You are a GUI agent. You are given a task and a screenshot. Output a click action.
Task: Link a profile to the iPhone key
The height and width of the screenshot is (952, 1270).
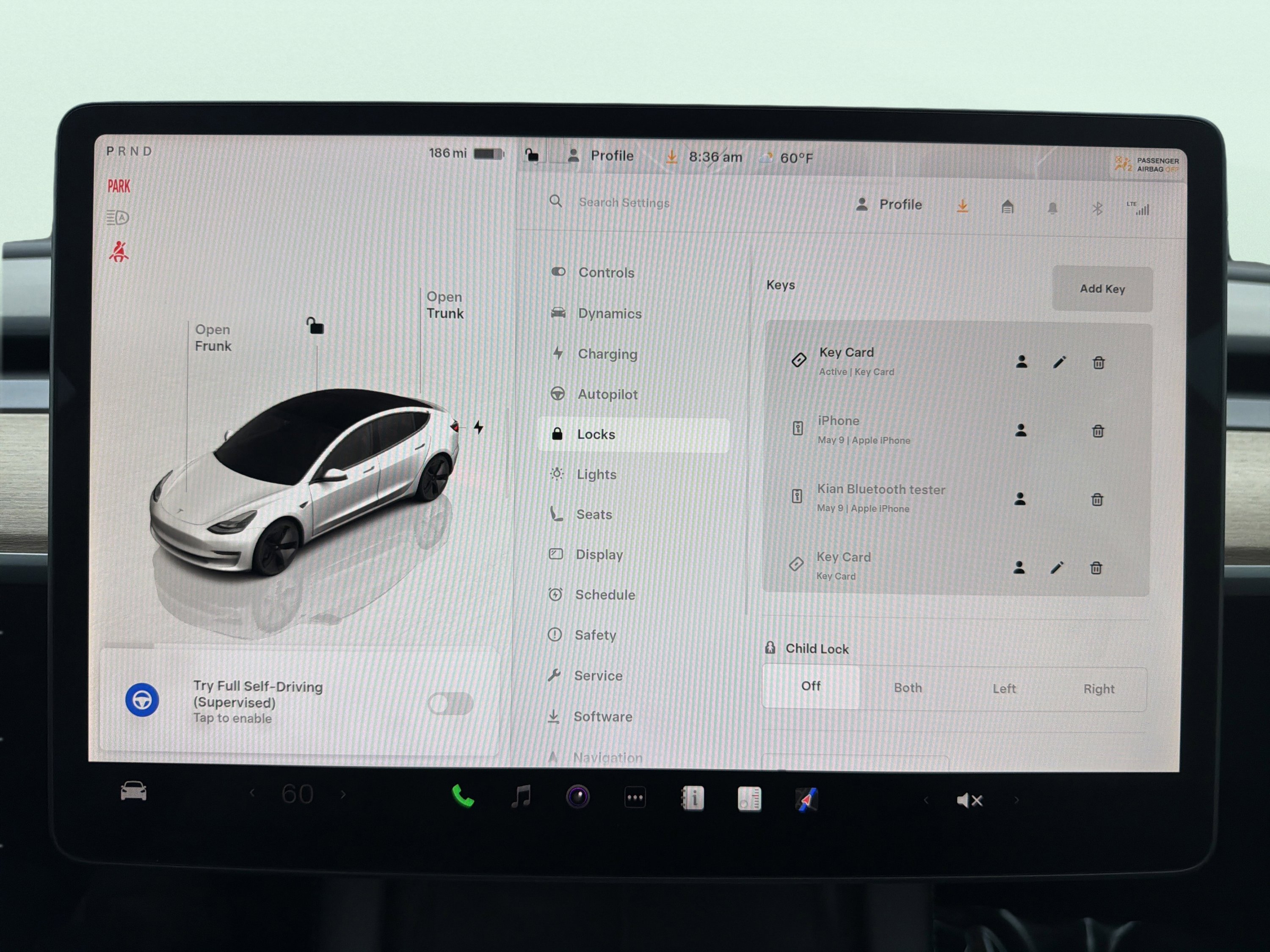coord(1020,430)
